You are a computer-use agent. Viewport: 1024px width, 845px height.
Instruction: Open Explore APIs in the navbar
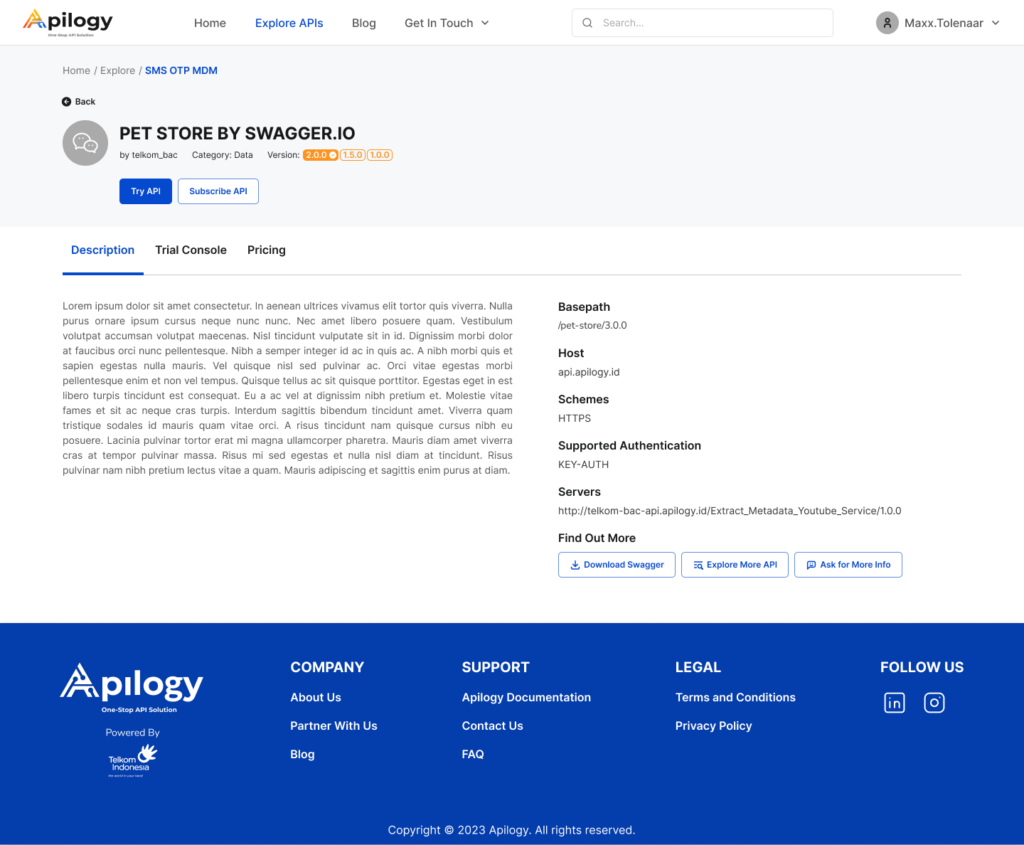click(289, 23)
